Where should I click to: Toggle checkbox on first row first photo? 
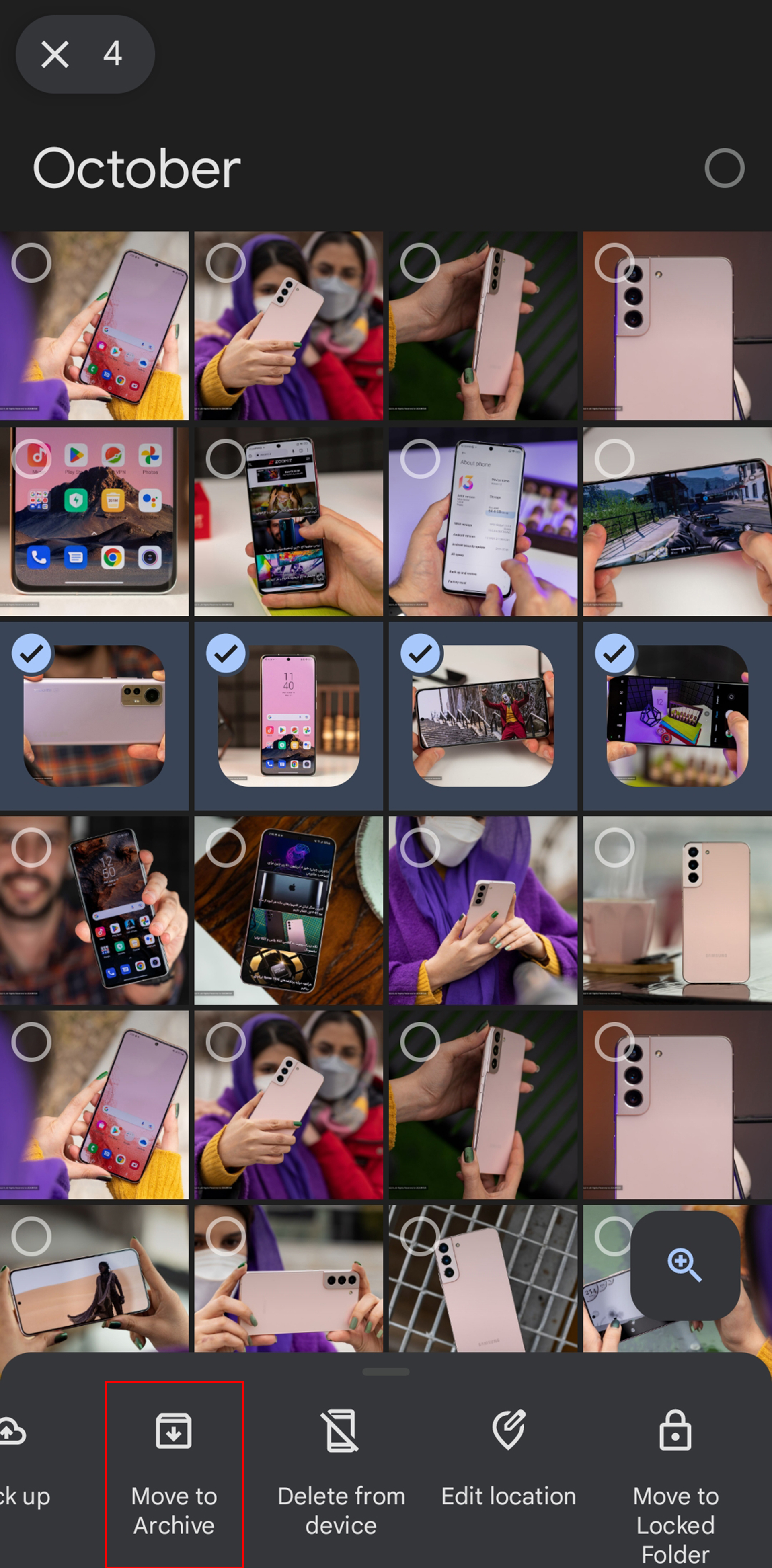click(x=31, y=263)
